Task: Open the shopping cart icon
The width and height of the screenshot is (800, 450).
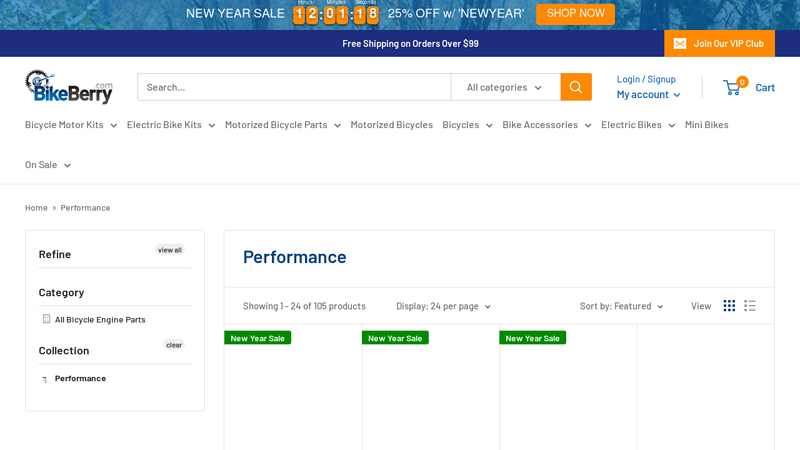Action: click(733, 87)
